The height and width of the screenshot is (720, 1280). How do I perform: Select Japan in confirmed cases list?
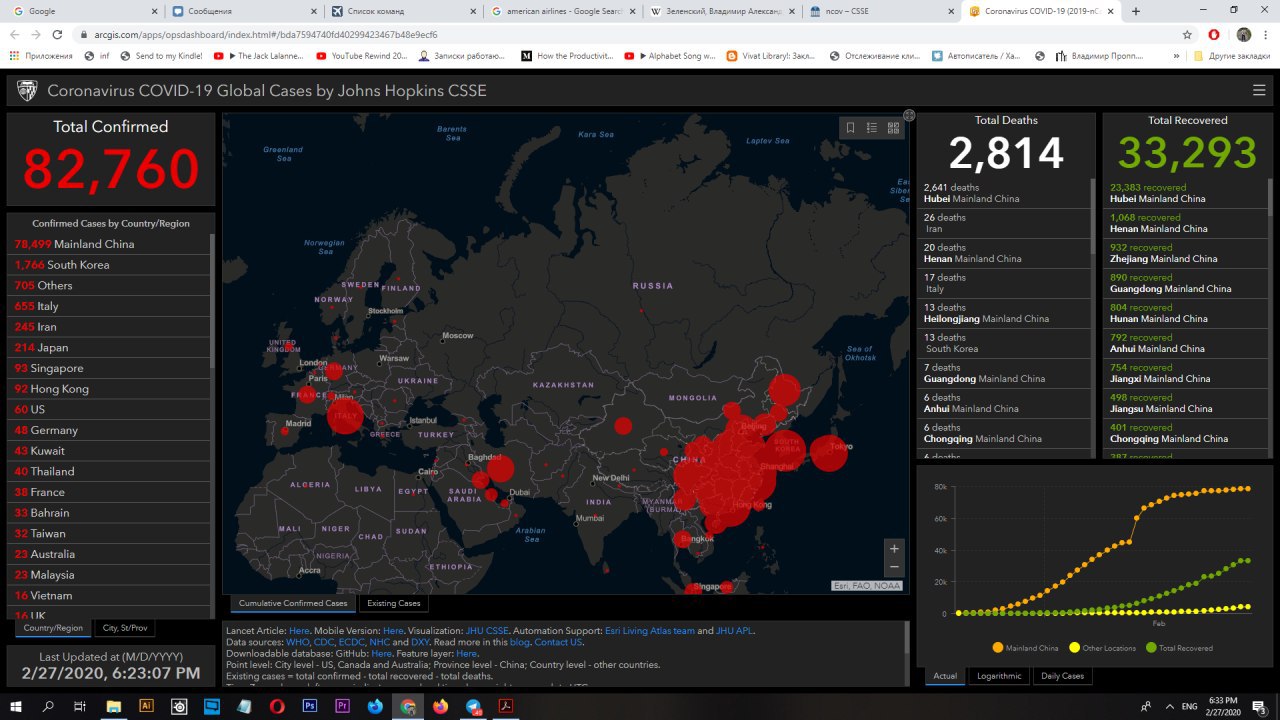(x=110, y=348)
